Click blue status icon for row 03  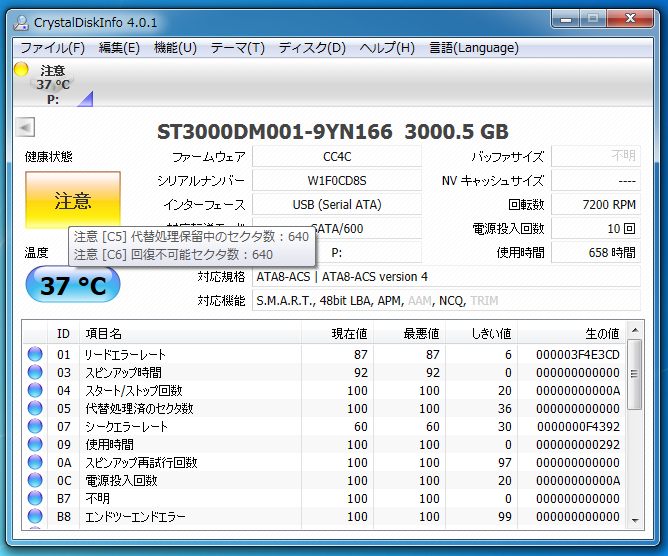[x=35, y=372]
